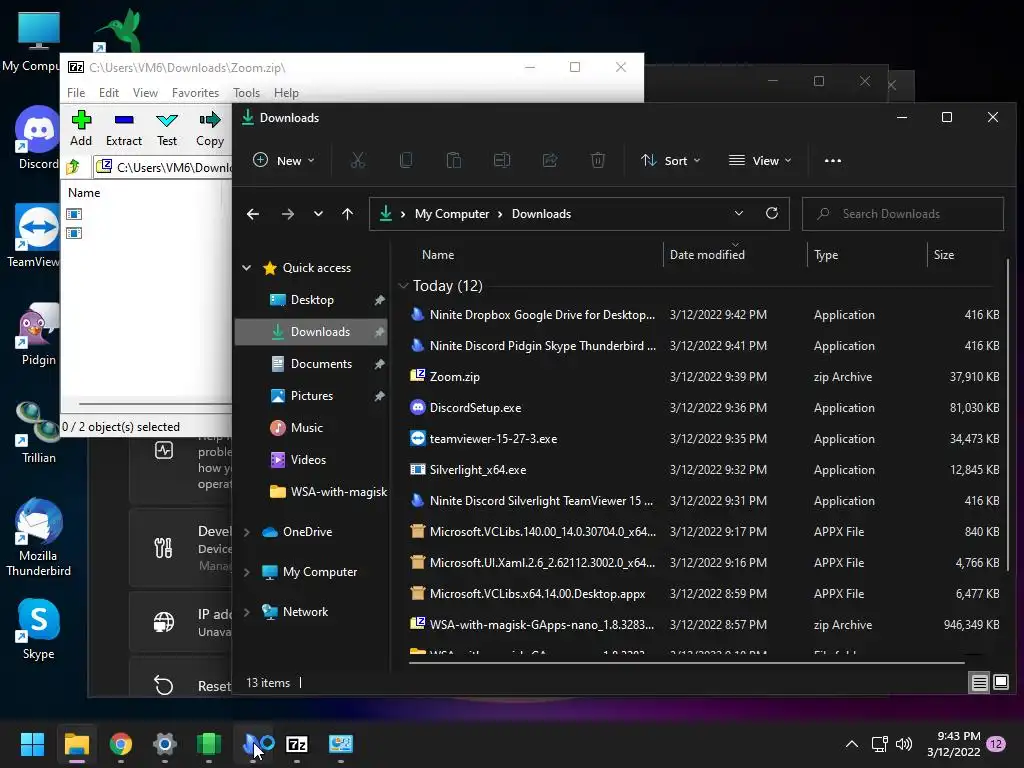This screenshot has width=1024, height=768.
Task: Click the file list horizontal scrollbar
Action: click(686, 663)
